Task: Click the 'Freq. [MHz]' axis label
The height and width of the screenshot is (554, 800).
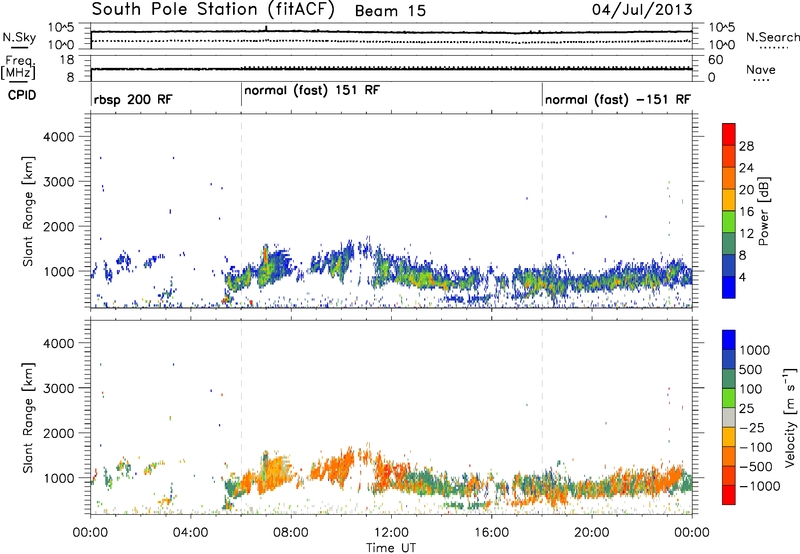Action: tap(19, 68)
